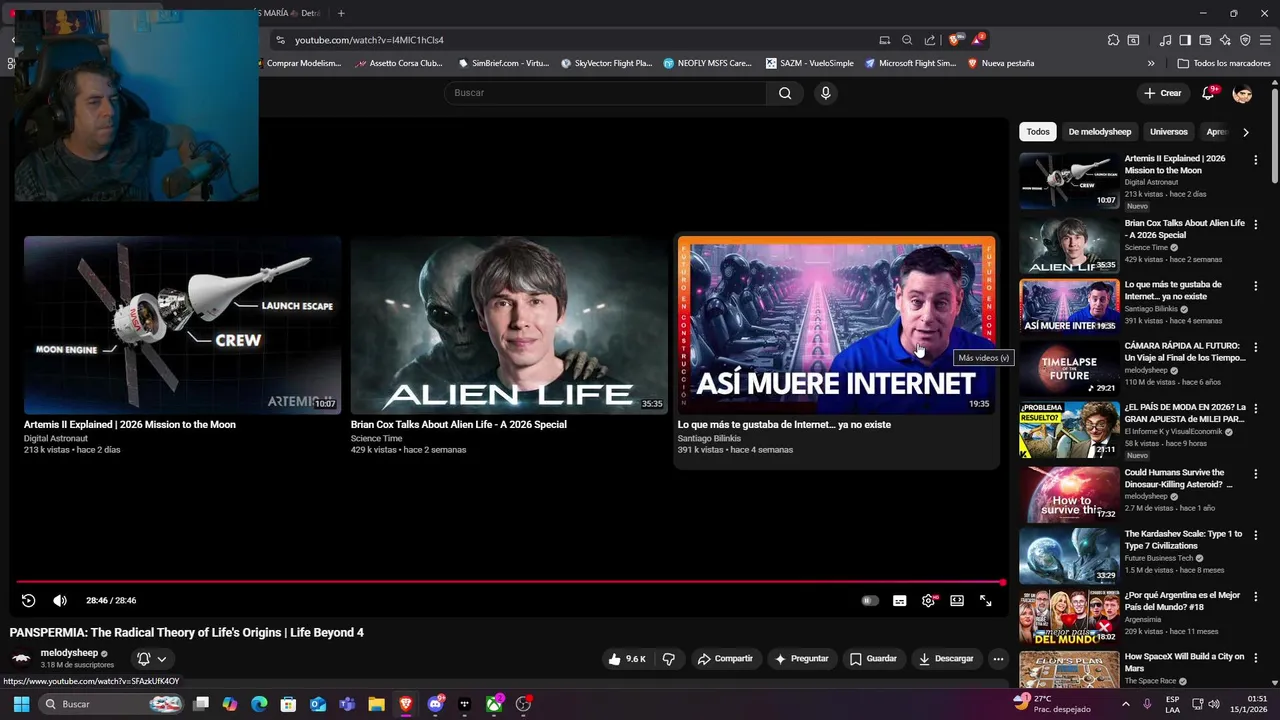1280x720 pixels.
Task: Open File Explorer in taskbar
Action: (376, 704)
